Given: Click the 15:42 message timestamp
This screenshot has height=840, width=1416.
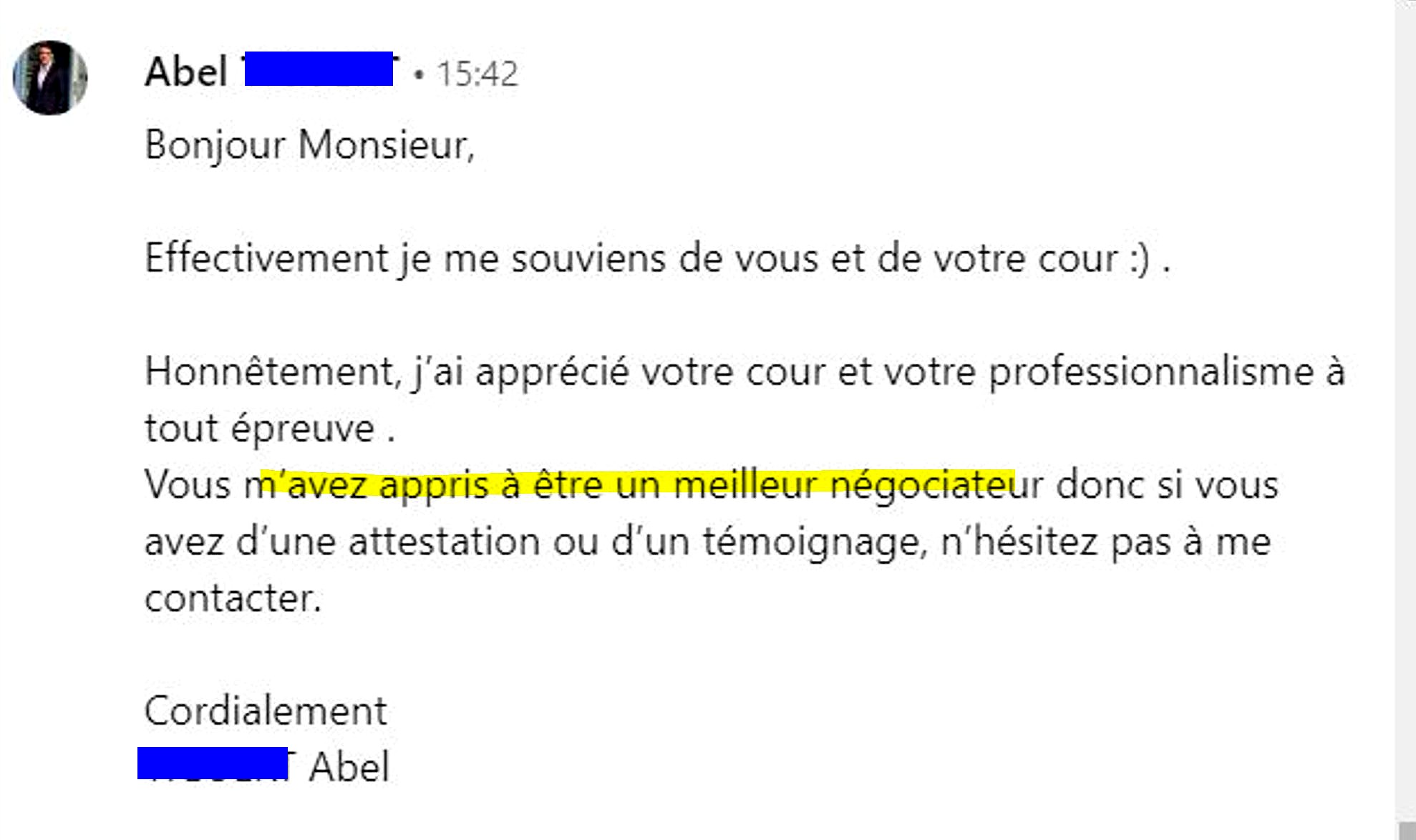Looking at the screenshot, I should pyautogui.click(x=477, y=74).
